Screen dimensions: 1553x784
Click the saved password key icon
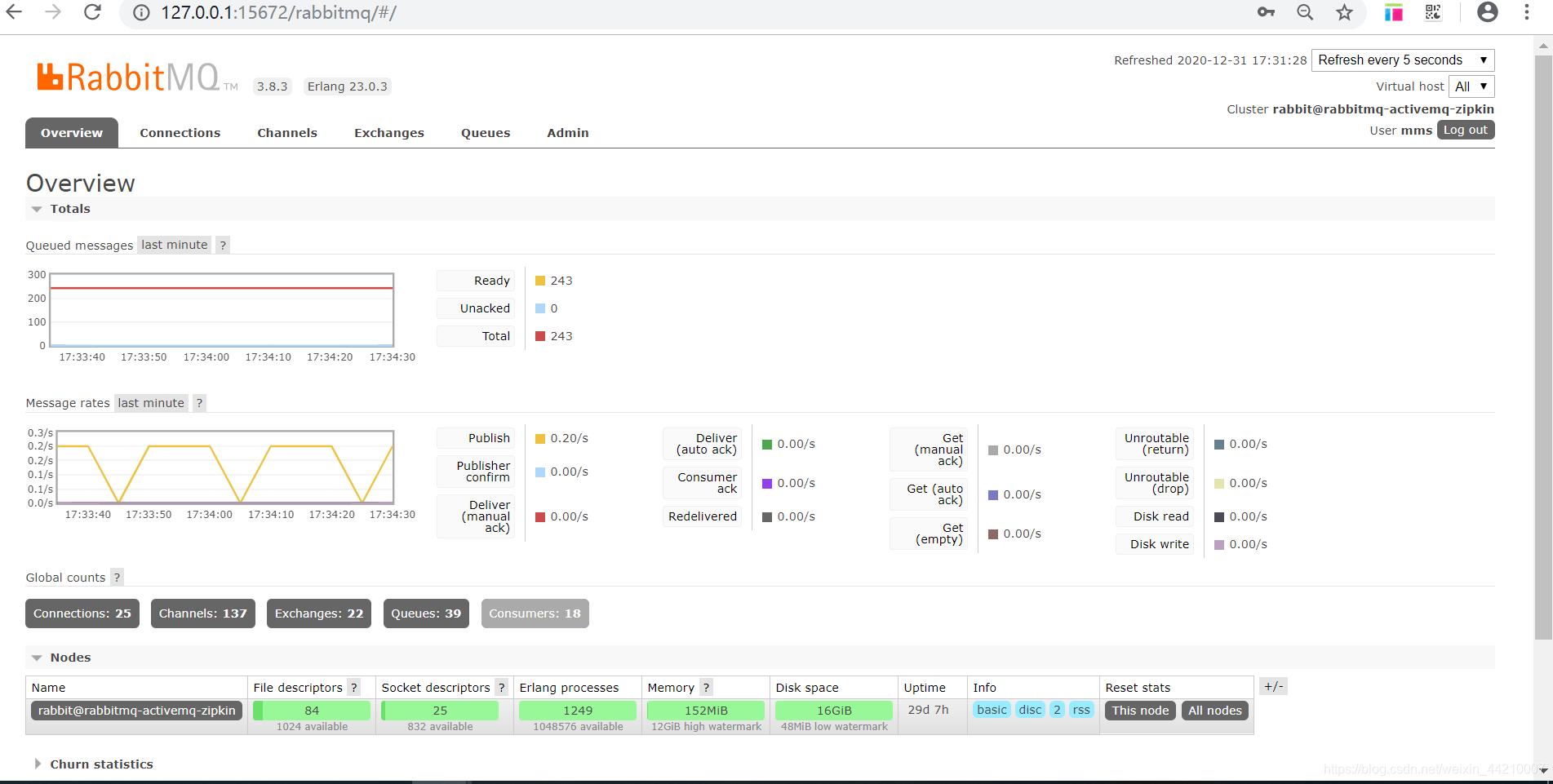pos(1266,12)
